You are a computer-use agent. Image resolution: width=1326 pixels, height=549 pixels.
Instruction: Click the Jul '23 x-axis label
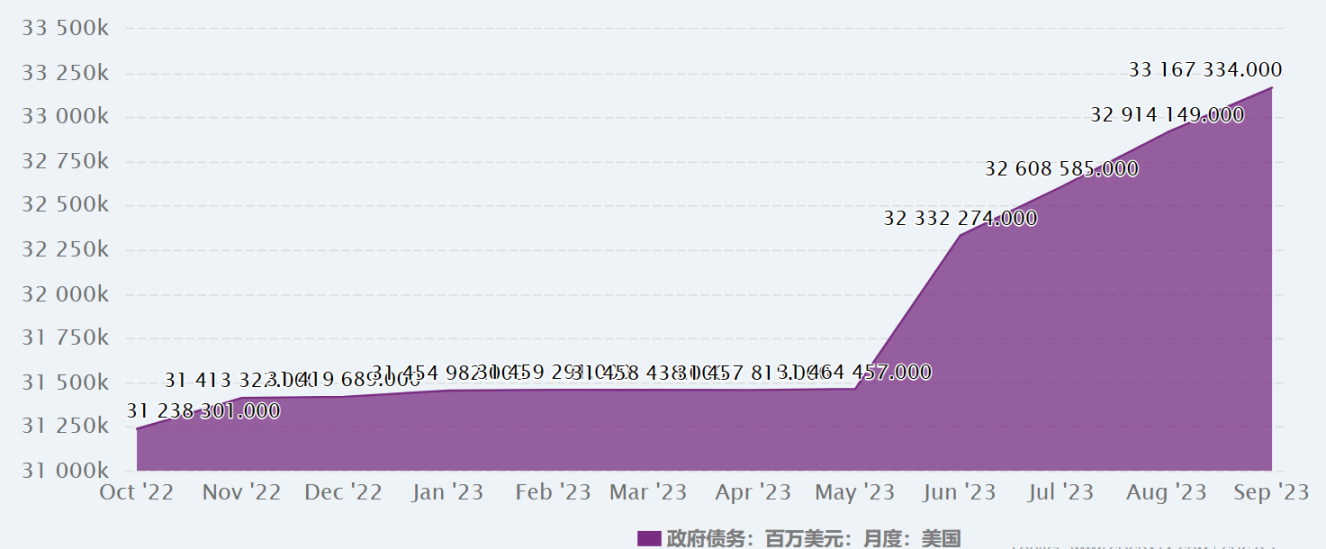coord(1061,492)
